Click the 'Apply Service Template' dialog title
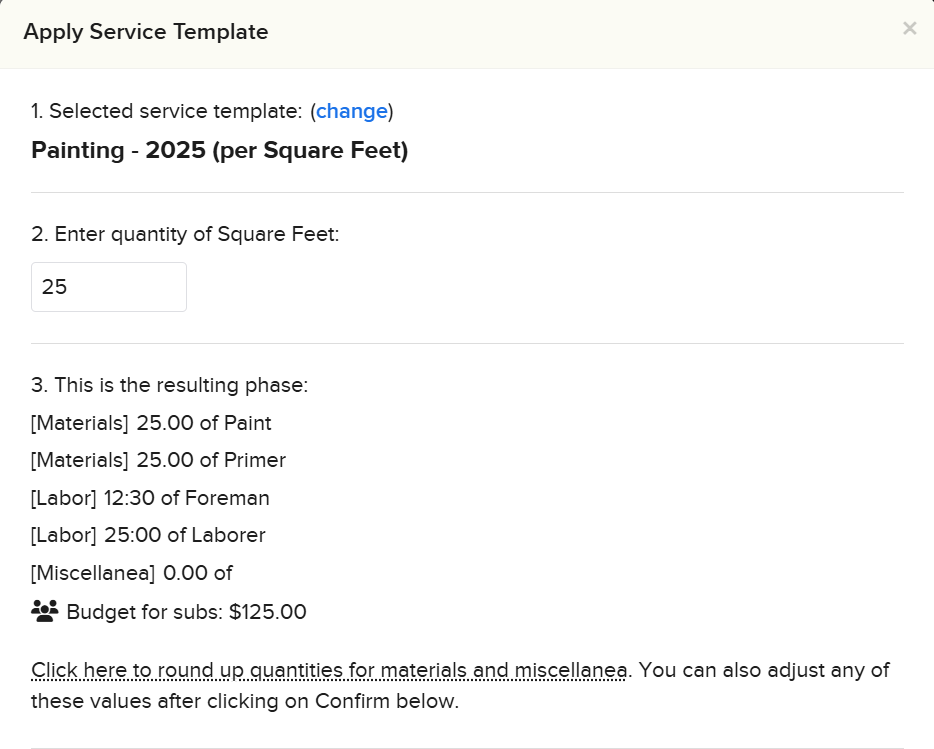The image size is (934, 749). pyautogui.click(x=146, y=32)
